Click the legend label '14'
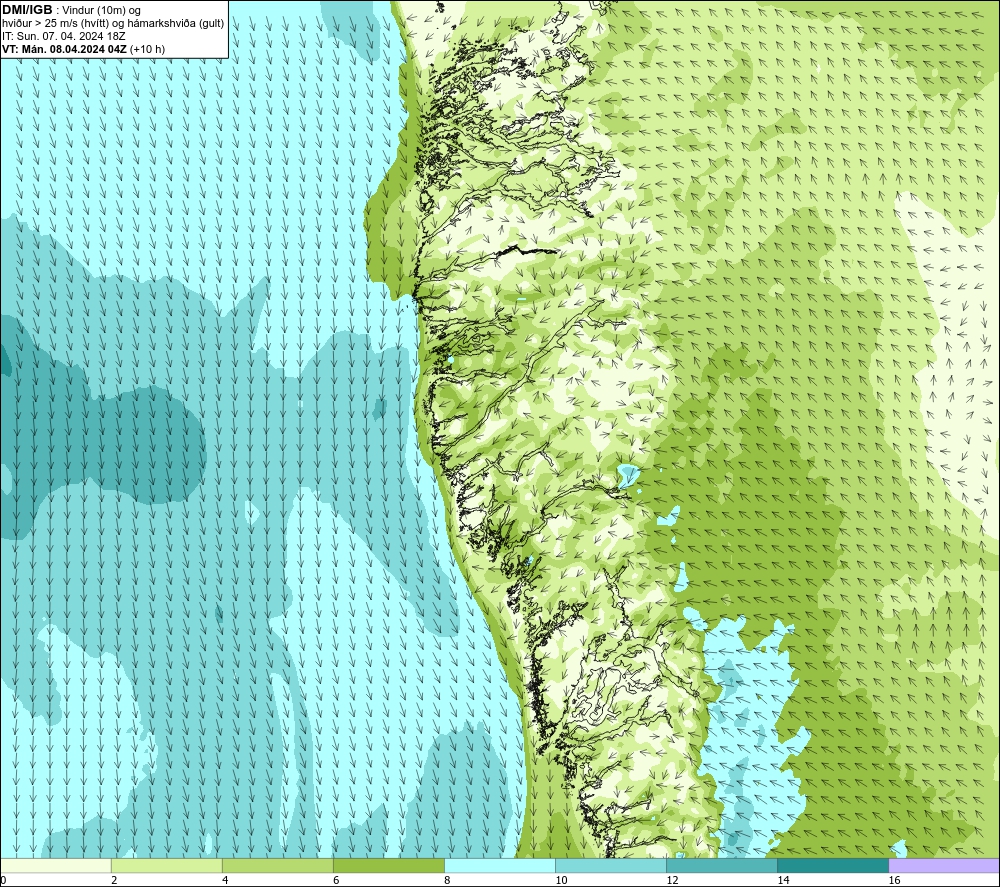This screenshot has height=887, width=1000. [783, 881]
